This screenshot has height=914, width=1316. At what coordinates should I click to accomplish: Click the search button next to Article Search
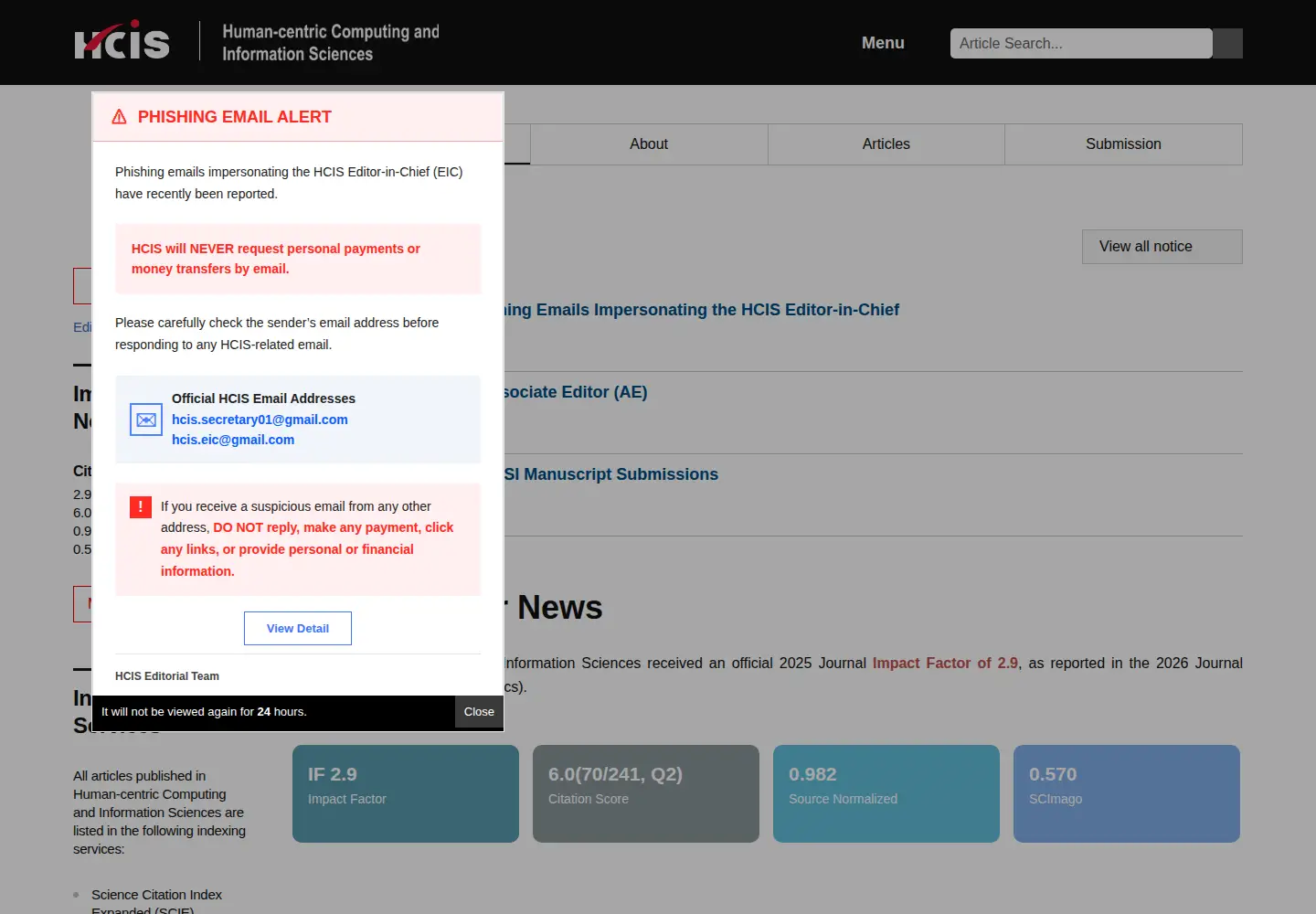[1227, 43]
